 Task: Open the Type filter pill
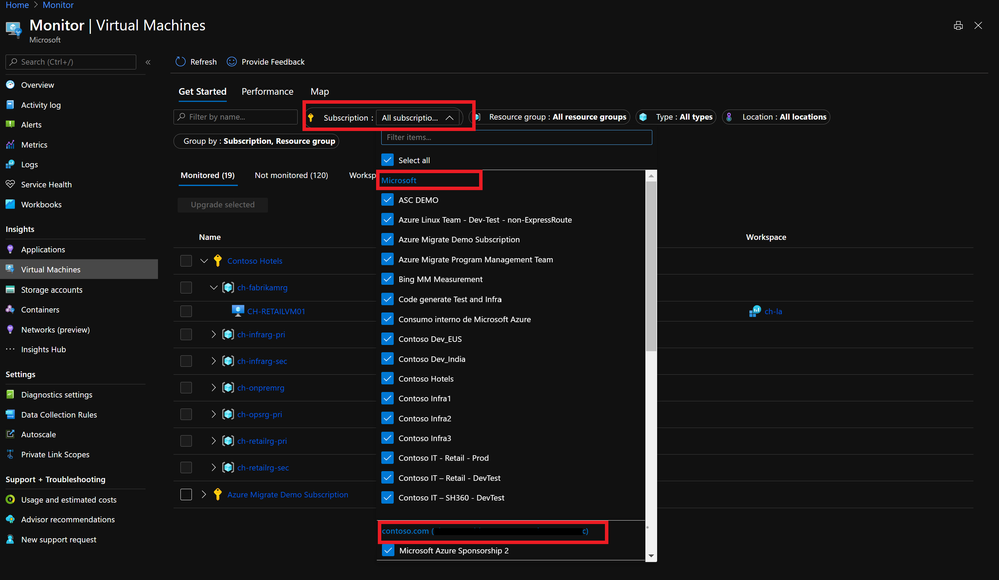click(677, 117)
